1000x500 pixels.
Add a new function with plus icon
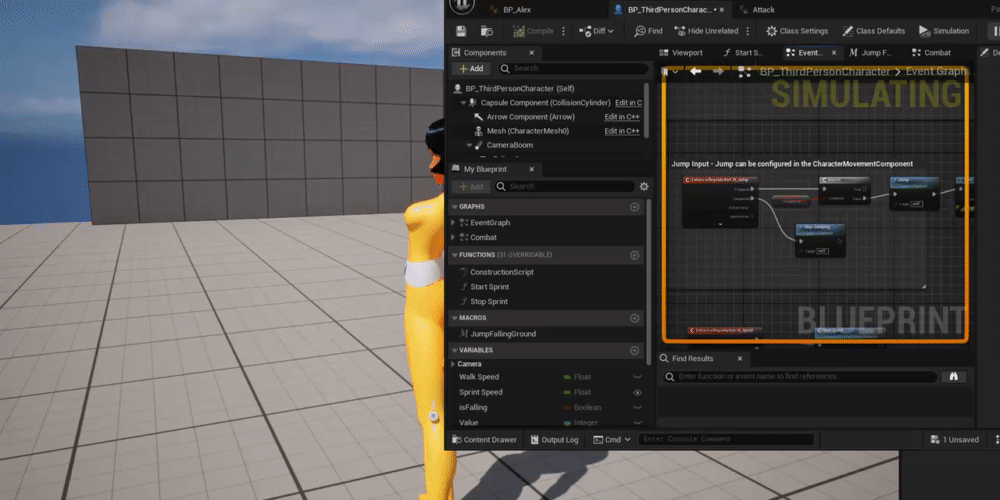[635, 254]
